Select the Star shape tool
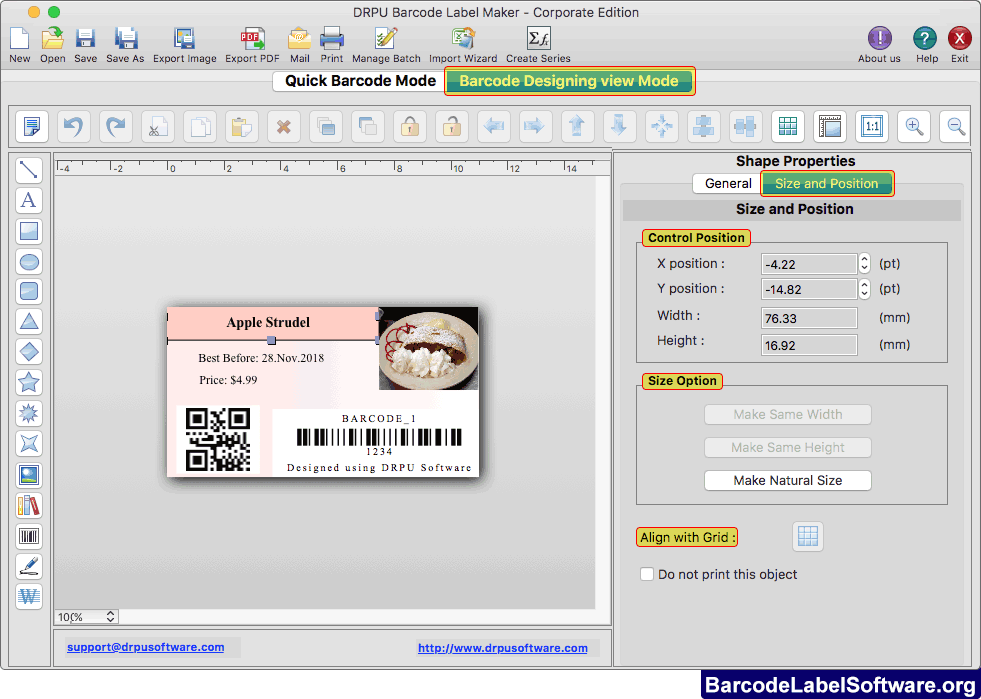The image size is (981, 699). tap(29, 382)
